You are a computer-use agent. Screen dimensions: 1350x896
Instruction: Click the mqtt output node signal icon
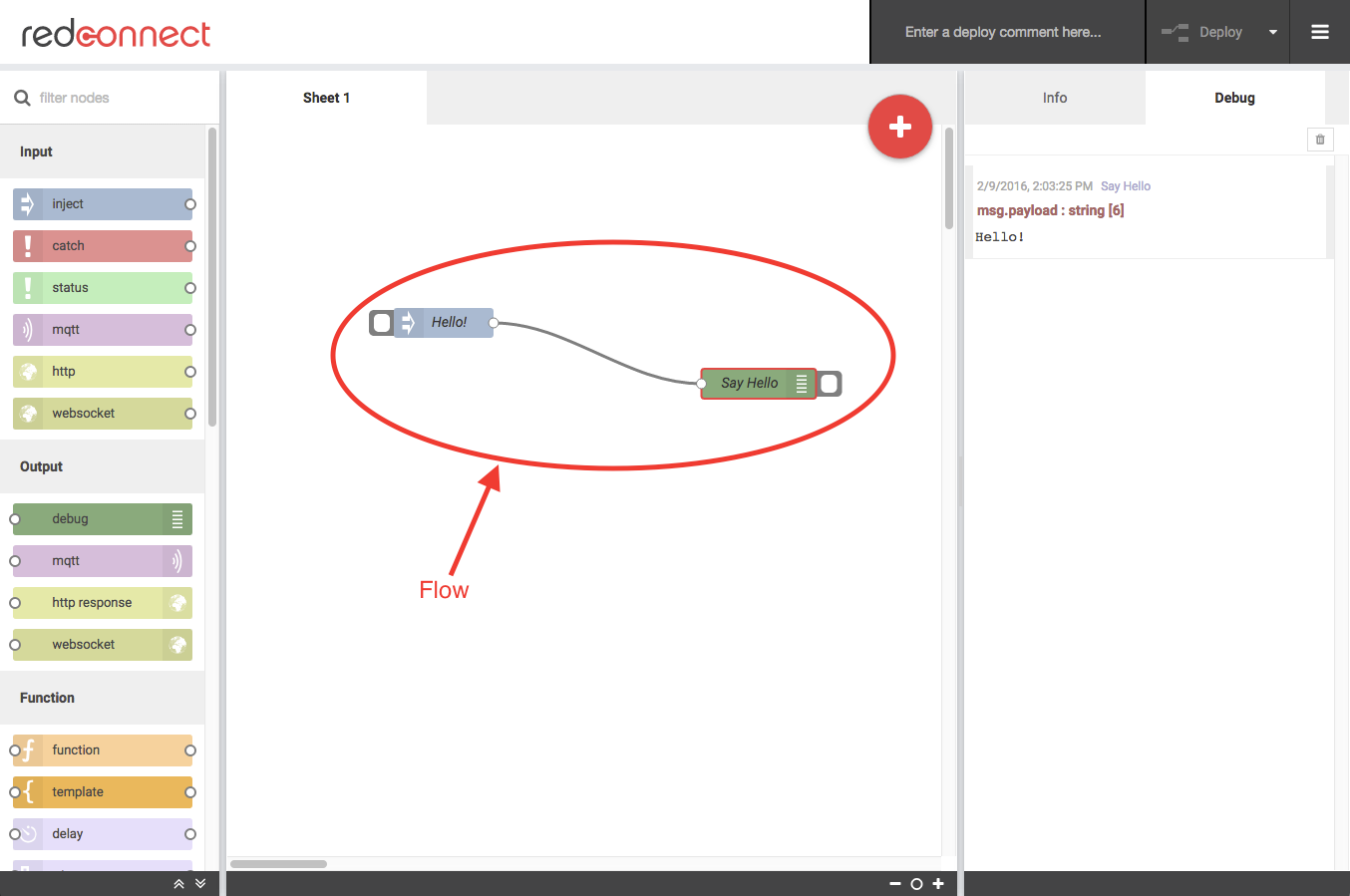click(x=177, y=561)
